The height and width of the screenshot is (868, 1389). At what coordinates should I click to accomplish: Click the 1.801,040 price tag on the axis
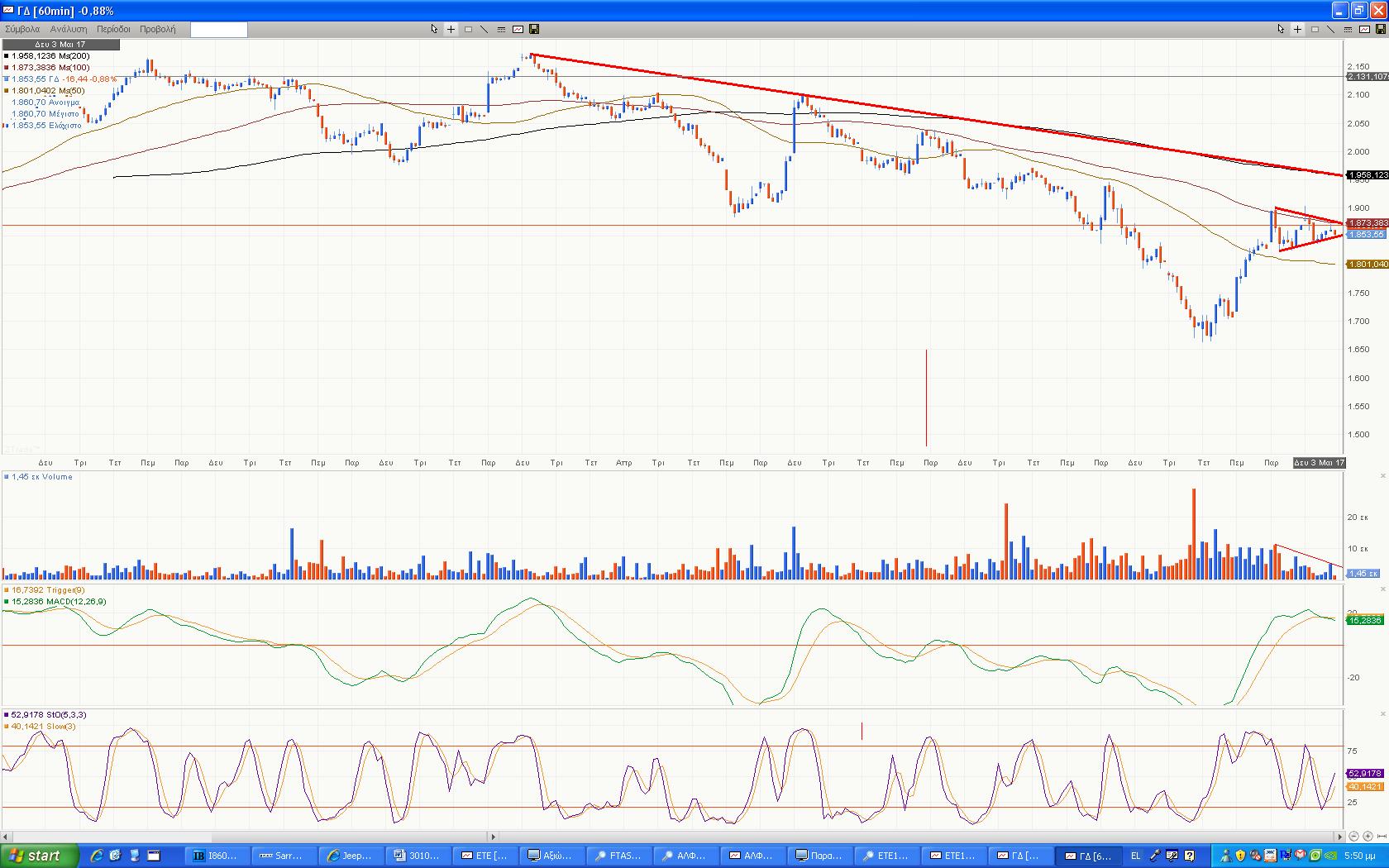pyautogui.click(x=1368, y=265)
